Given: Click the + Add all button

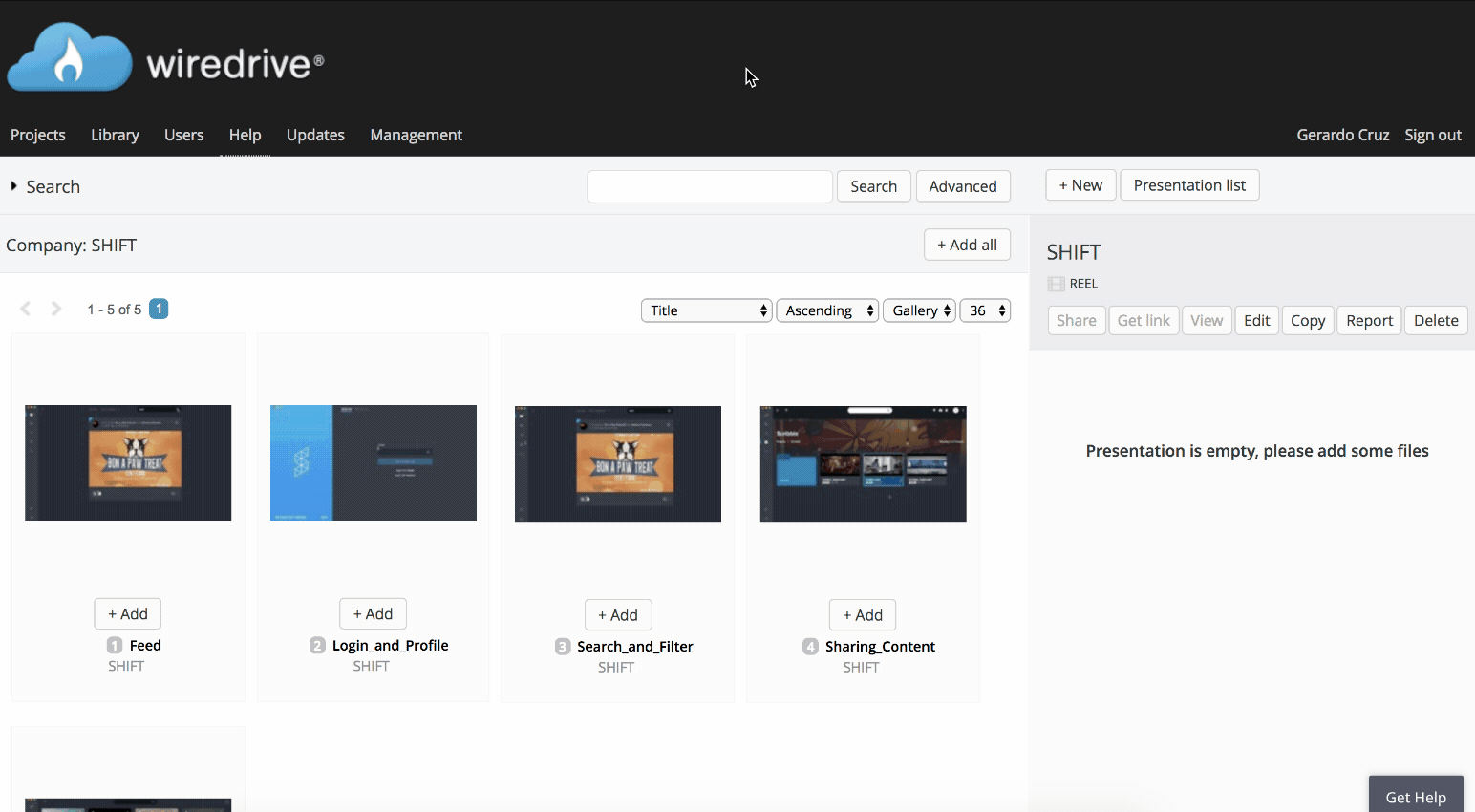Looking at the screenshot, I should coord(967,245).
